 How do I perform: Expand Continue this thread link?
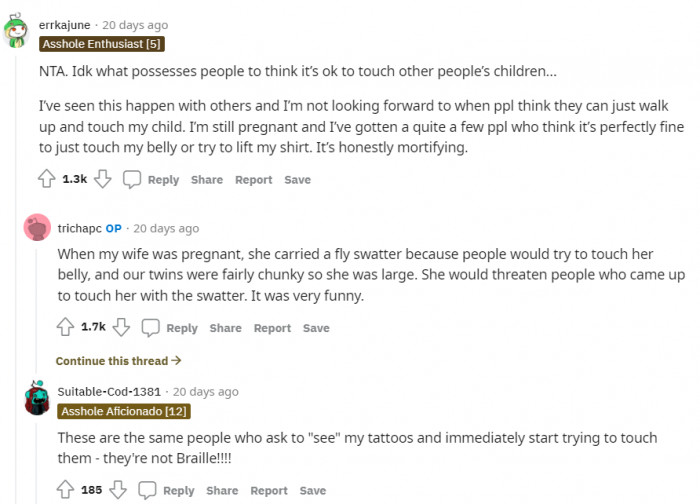118,361
